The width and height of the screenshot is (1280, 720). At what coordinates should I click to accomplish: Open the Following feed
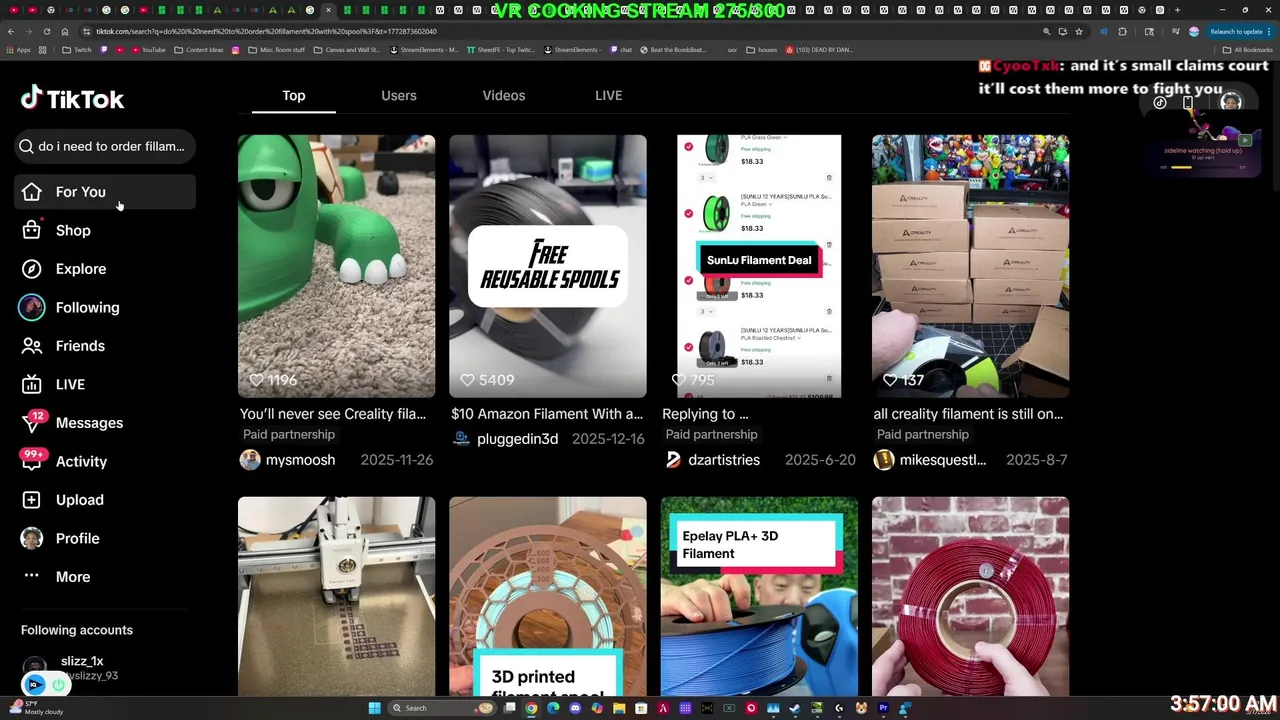[104, 307]
